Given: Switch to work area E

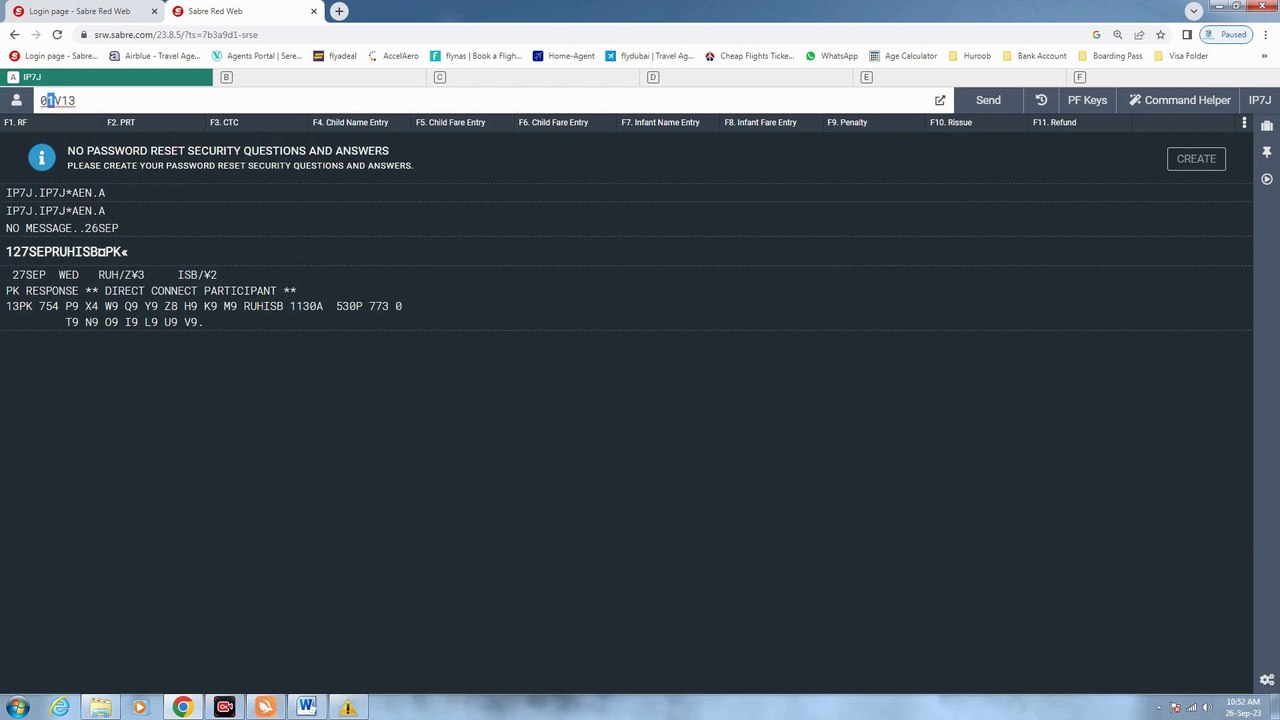Looking at the screenshot, I should (x=960, y=77).
